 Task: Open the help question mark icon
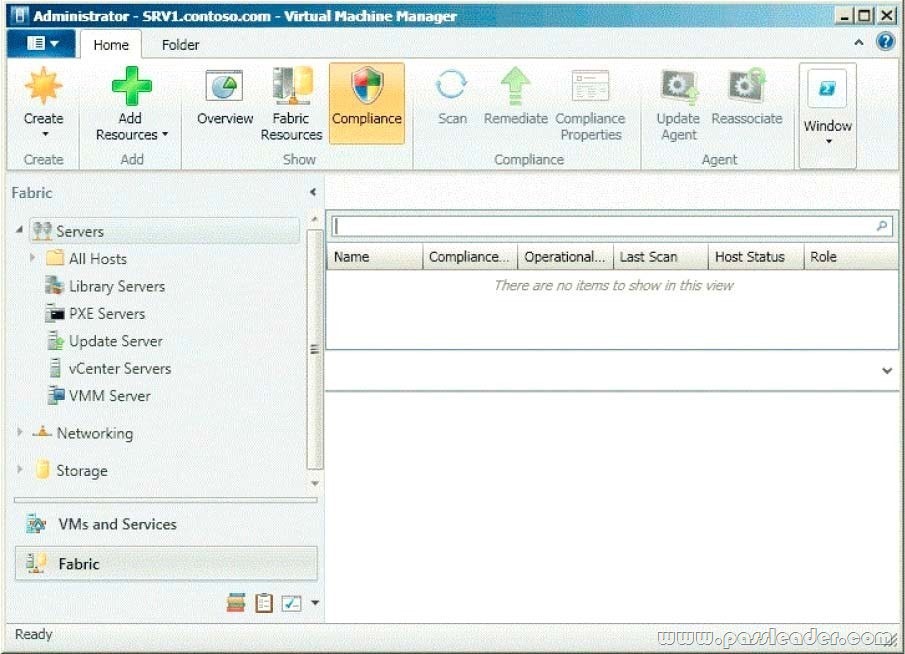(885, 42)
